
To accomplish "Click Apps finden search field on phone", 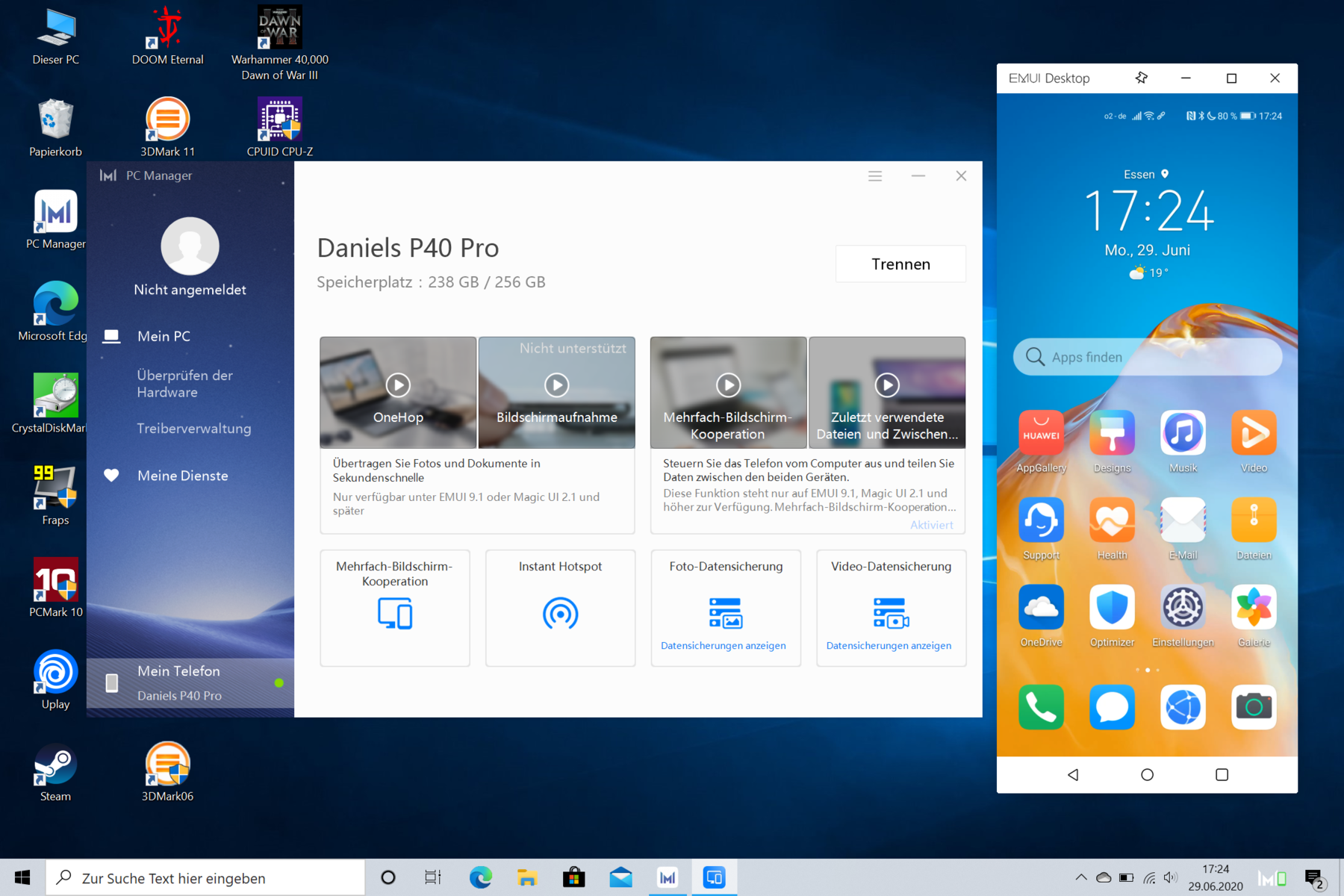I will 1147,357.
